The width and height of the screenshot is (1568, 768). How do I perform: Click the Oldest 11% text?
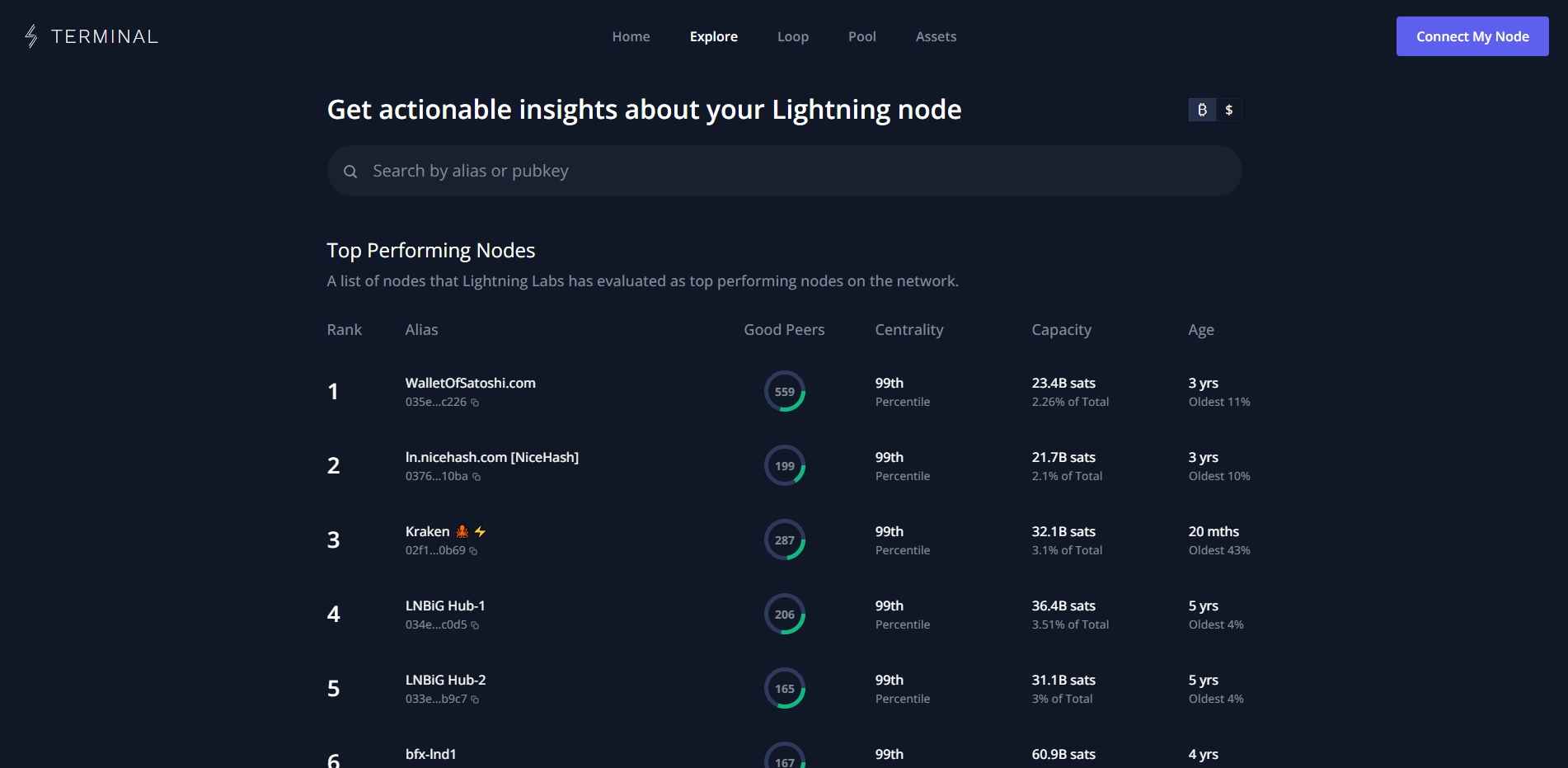click(x=1219, y=402)
